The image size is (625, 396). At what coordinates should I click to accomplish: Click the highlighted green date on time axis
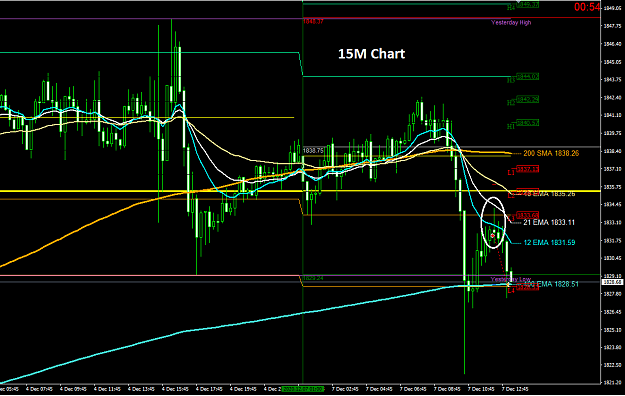click(x=303, y=389)
